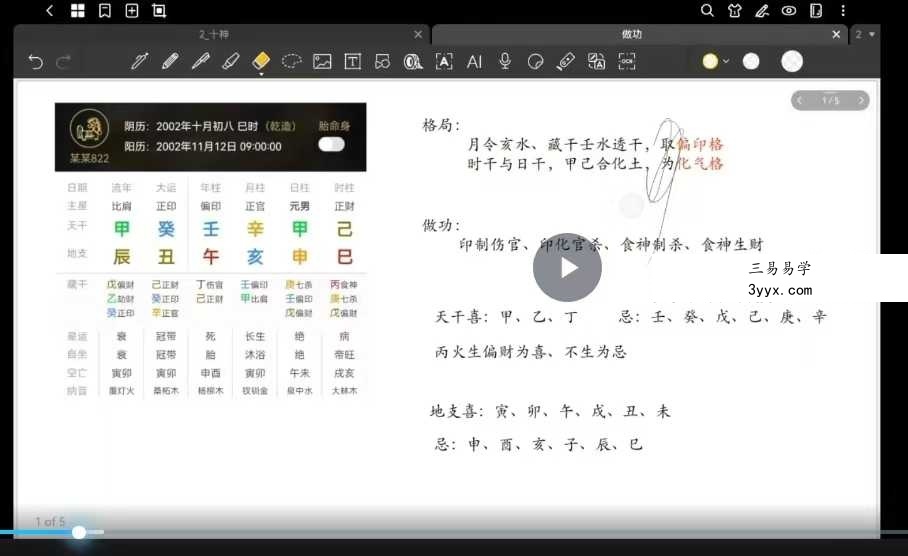Open the OCR scan tool

(627, 61)
